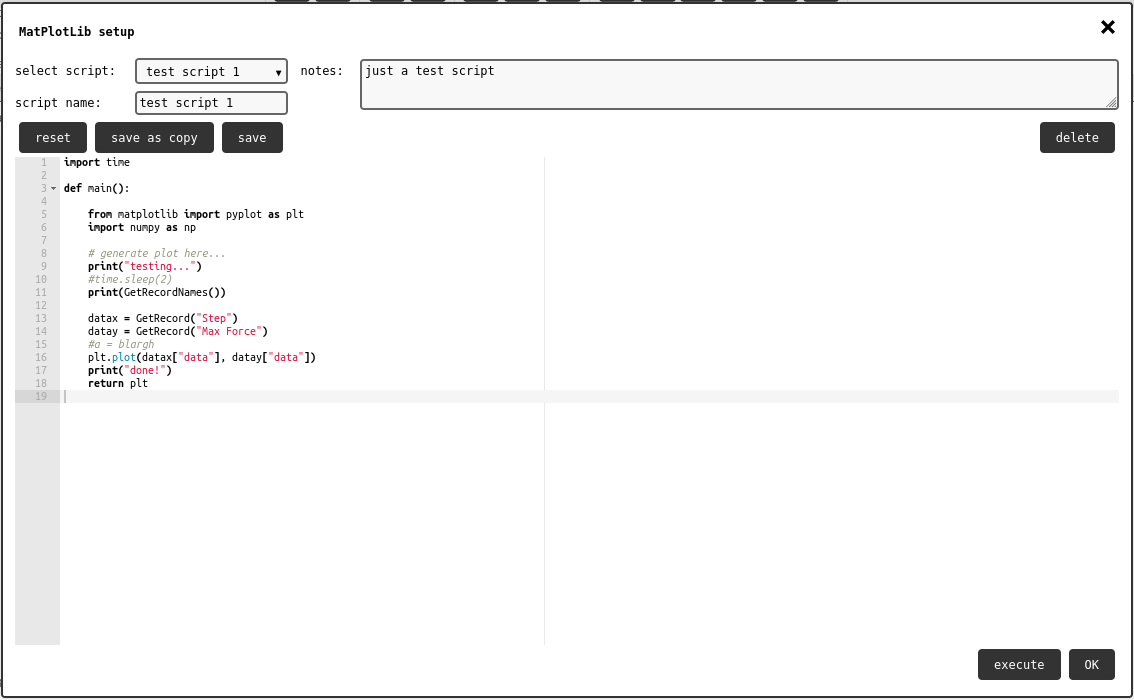
Task: Collapse the main function fold arrow
Action: (x=53, y=188)
